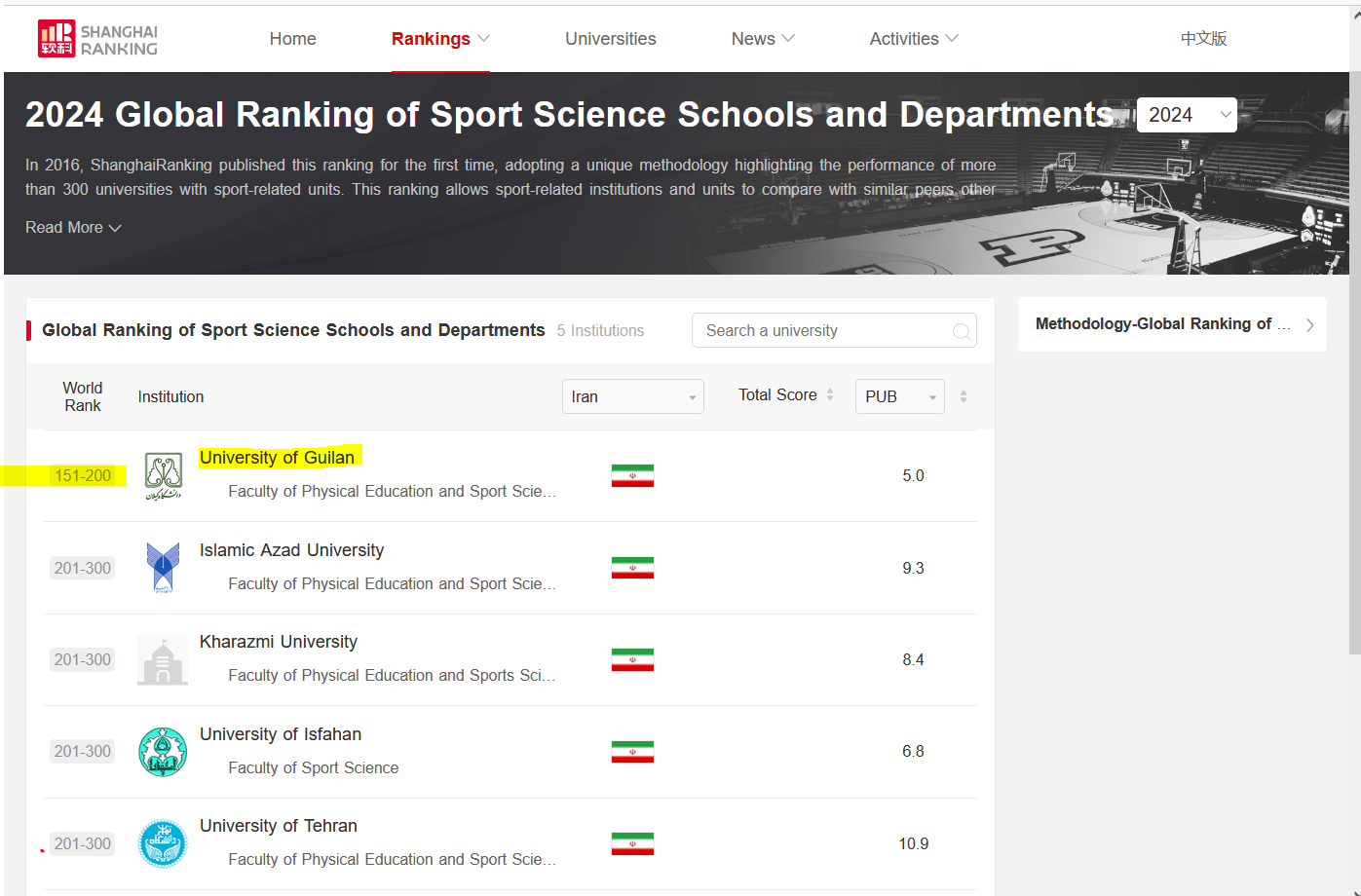
Task: Click the Islamic Azad University logo
Action: [163, 568]
